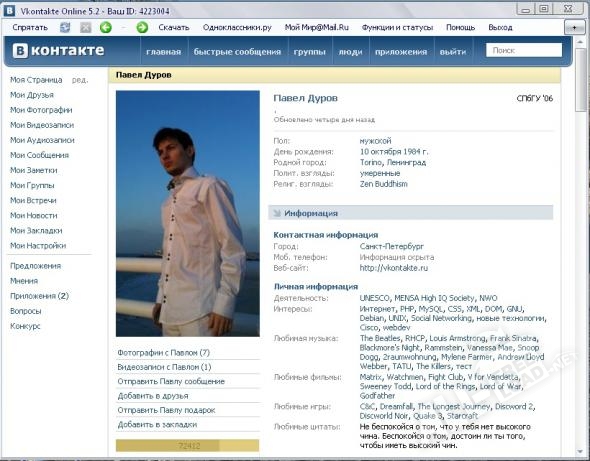The height and width of the screenshot is (461, 590).
Task: Open the быстрые сообщения tab
Action: pyautogui.click(x=237, y=52)
